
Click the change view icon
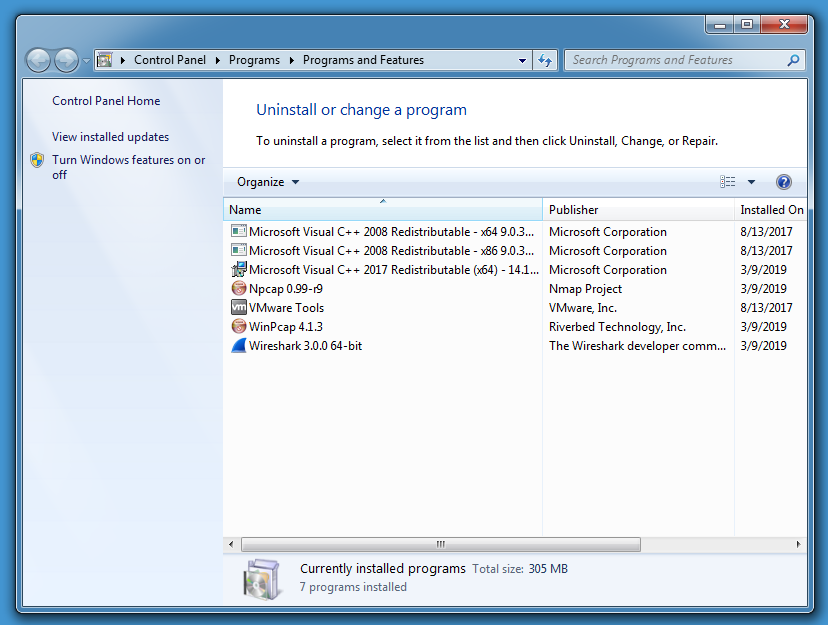coord(728,182)
